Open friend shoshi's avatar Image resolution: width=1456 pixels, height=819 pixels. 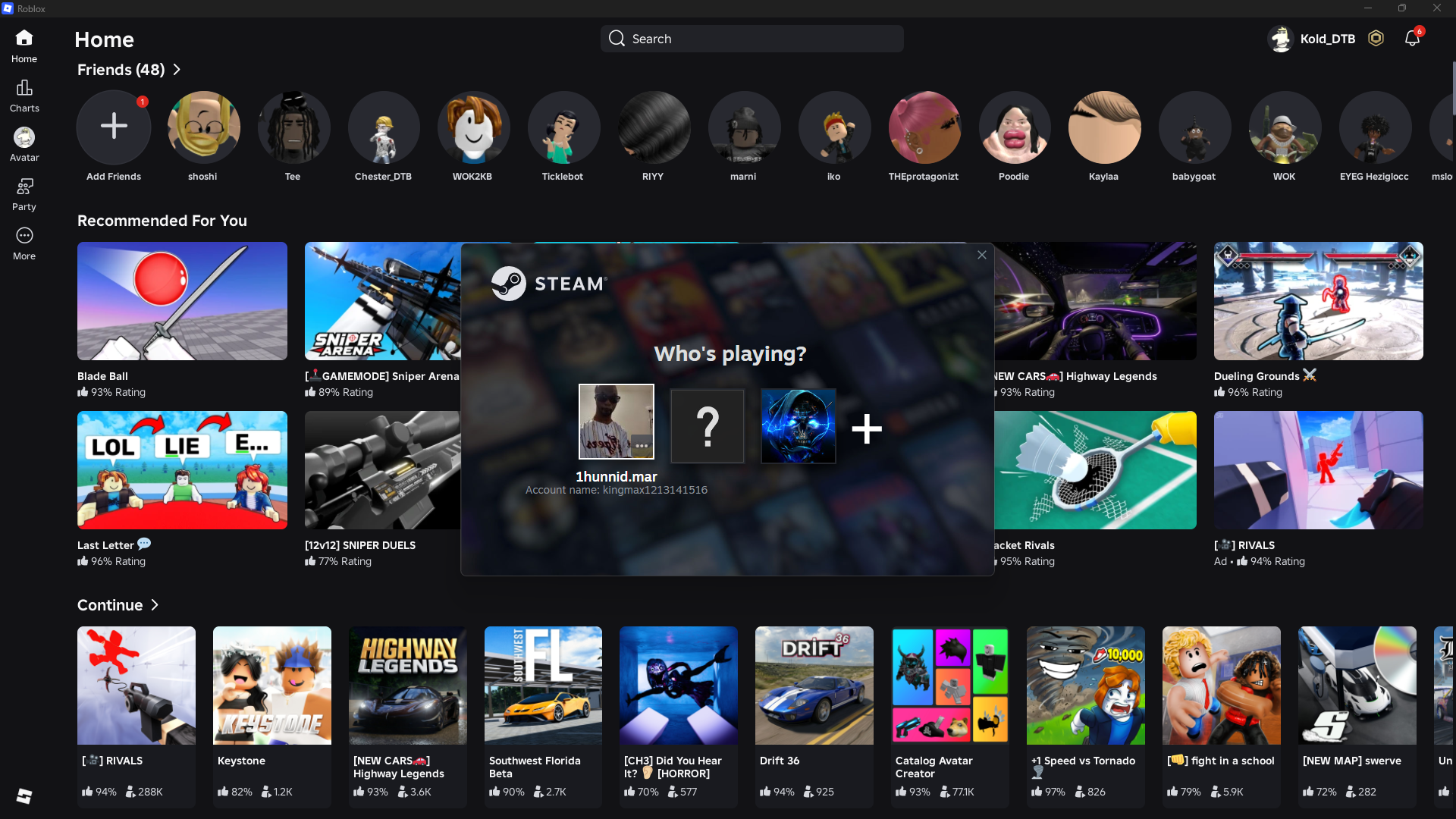click(x=203, y=127)
